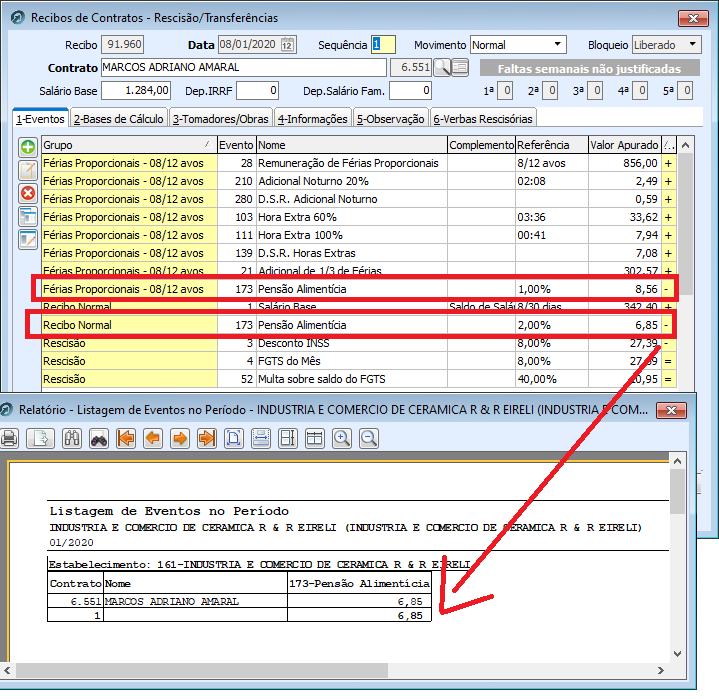
Task: Go to previous report page arrow
Action: [x=153, y=438]
